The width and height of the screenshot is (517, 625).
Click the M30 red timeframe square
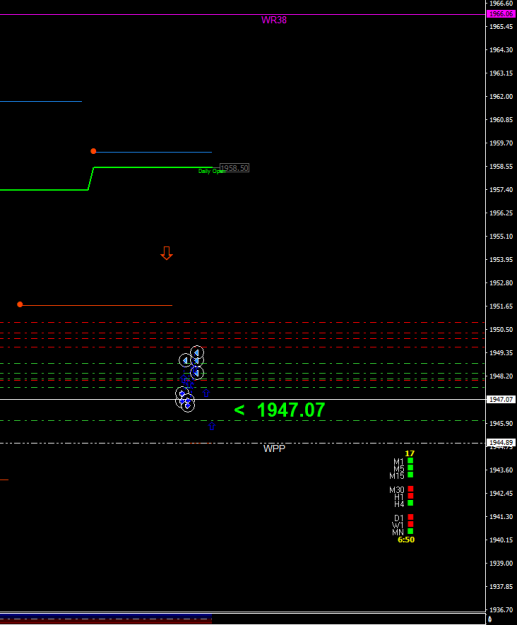[411, 489]
